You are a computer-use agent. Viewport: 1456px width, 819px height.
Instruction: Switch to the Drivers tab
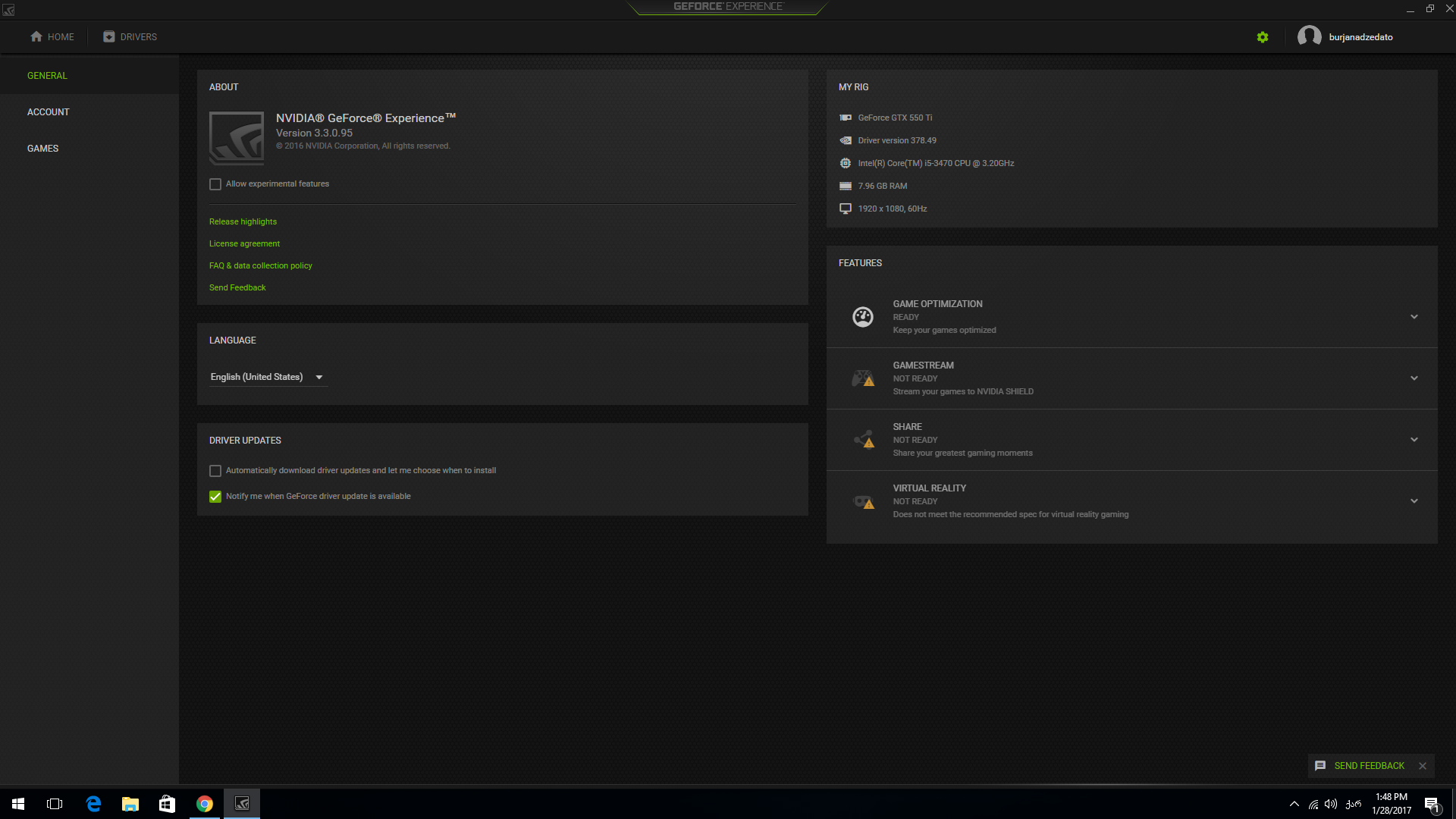[130, 37]
